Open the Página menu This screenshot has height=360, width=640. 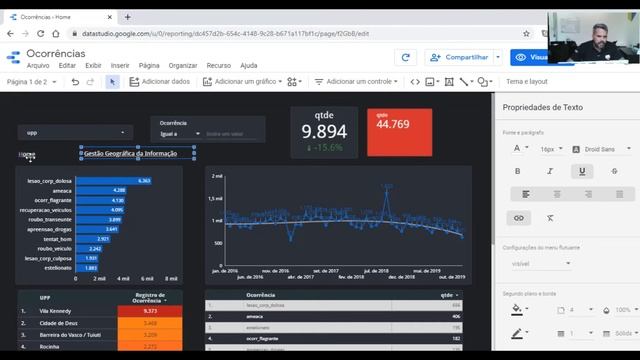point(149,65)
